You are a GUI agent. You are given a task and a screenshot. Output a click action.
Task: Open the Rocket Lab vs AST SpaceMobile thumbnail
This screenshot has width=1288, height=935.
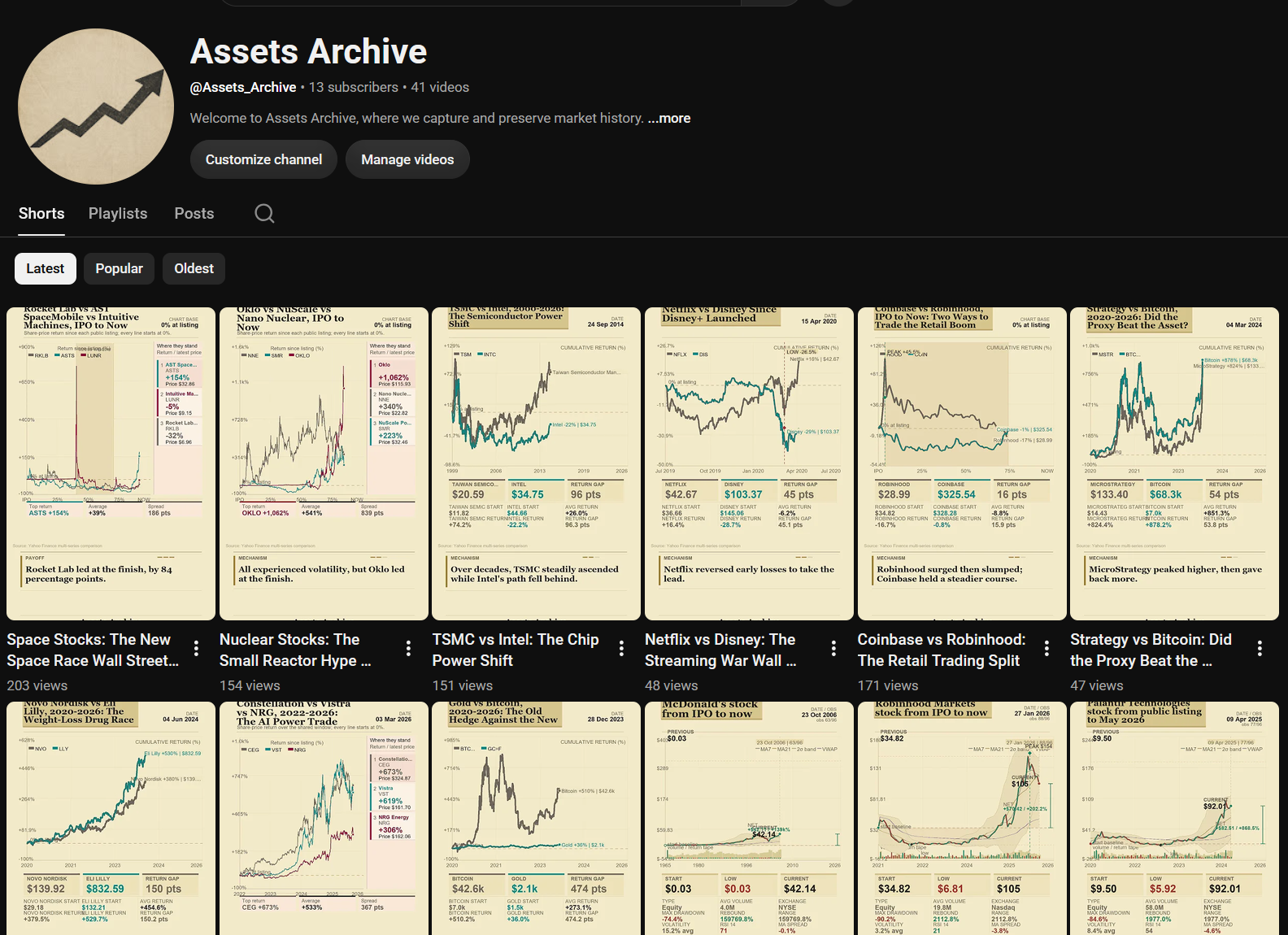point(111,463)
